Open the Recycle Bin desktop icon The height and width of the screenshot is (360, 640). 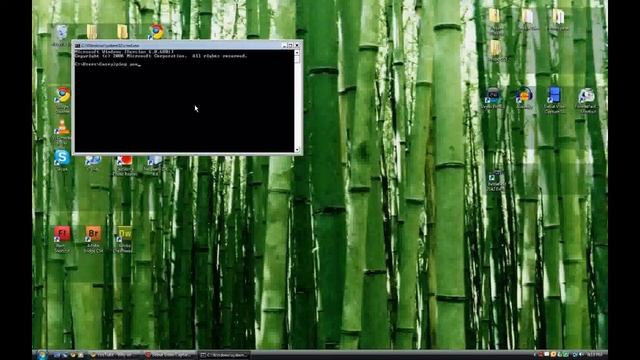pos(61,32)
